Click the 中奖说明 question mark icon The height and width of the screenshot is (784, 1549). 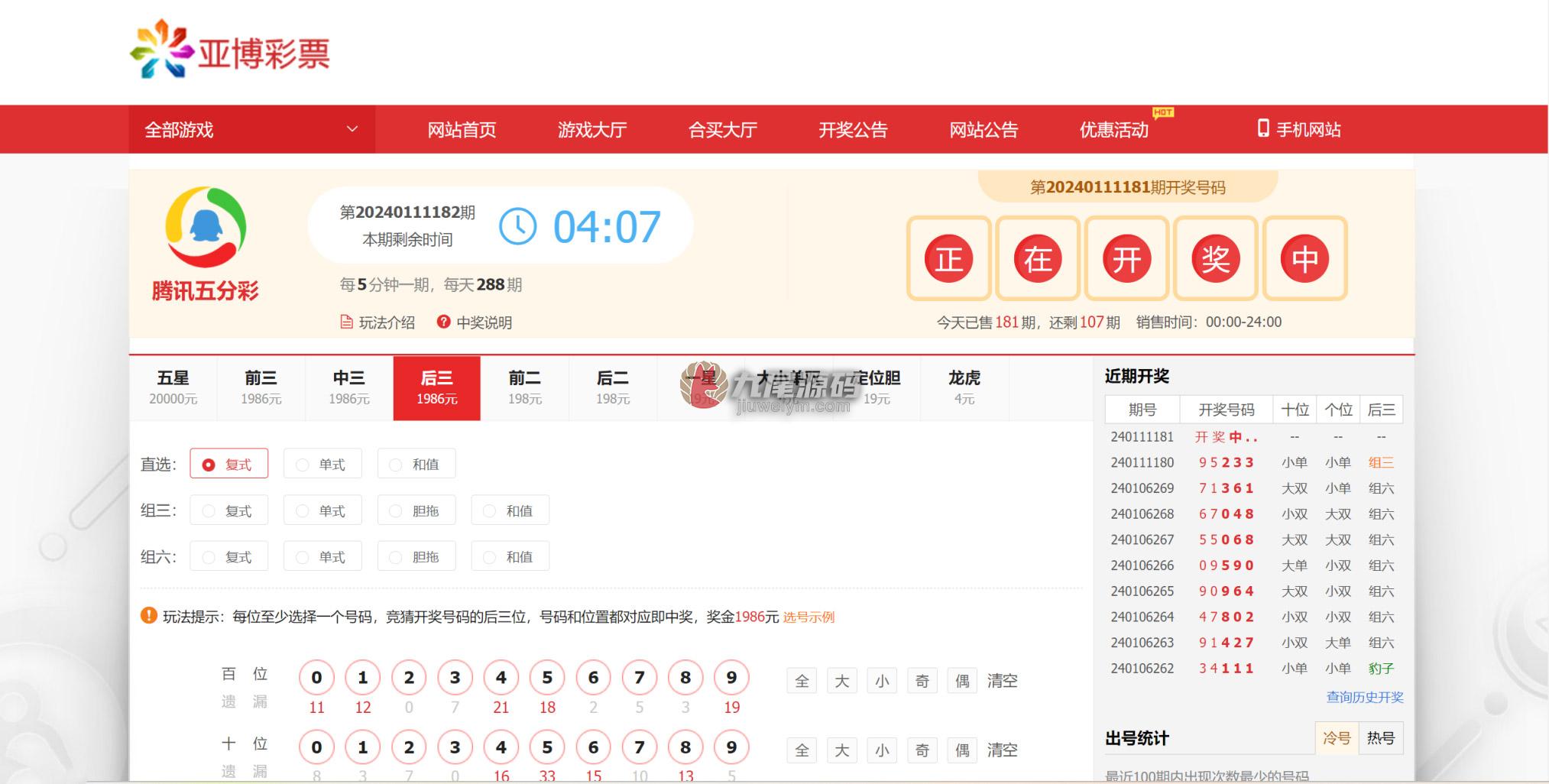[x=443, y=322]
